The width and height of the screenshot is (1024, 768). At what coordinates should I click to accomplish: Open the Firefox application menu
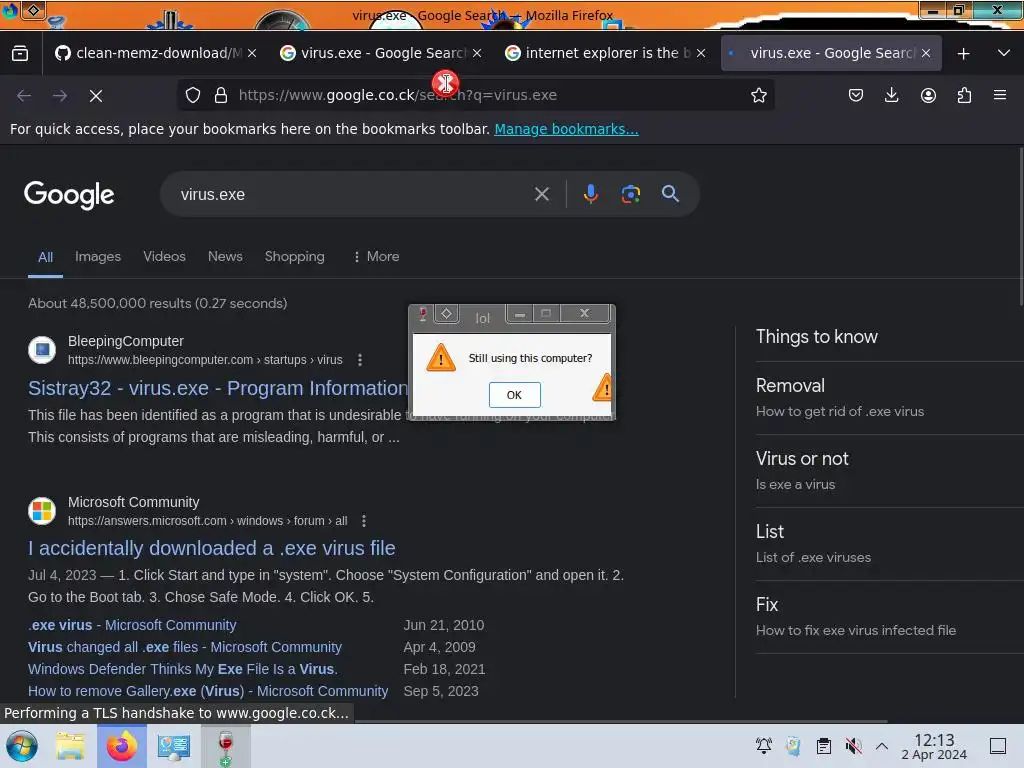pos(1000,95)
